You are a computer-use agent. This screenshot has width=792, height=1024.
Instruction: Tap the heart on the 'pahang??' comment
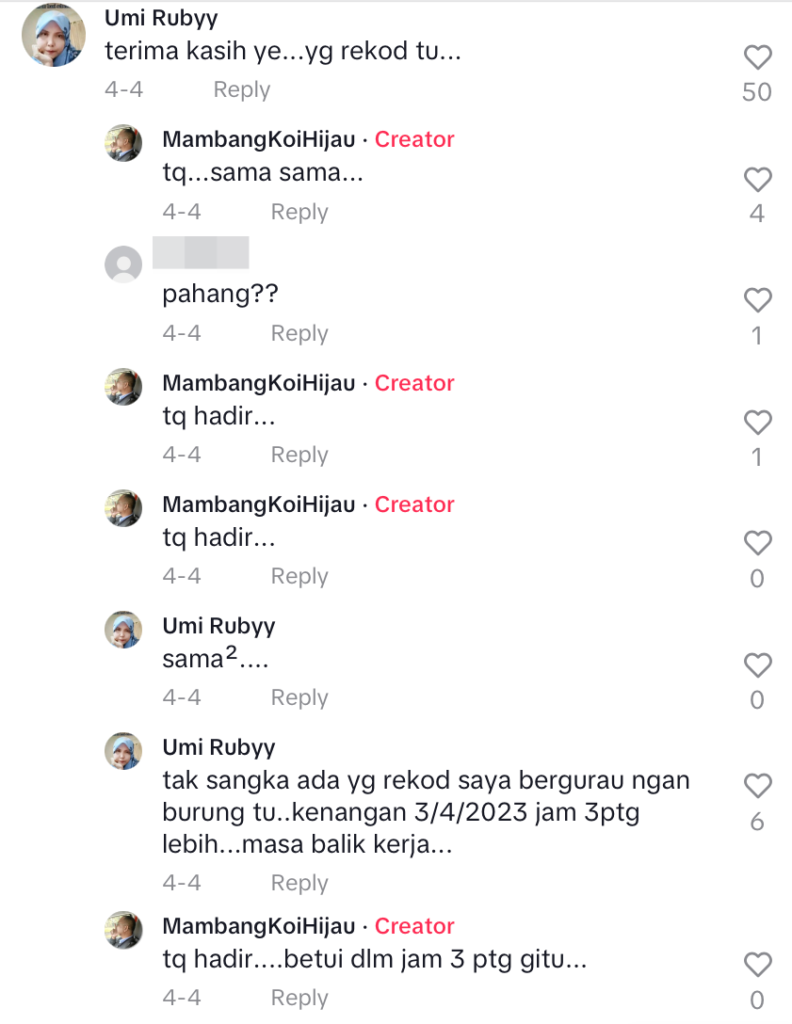pyautogui.click(x=758, y=300)
